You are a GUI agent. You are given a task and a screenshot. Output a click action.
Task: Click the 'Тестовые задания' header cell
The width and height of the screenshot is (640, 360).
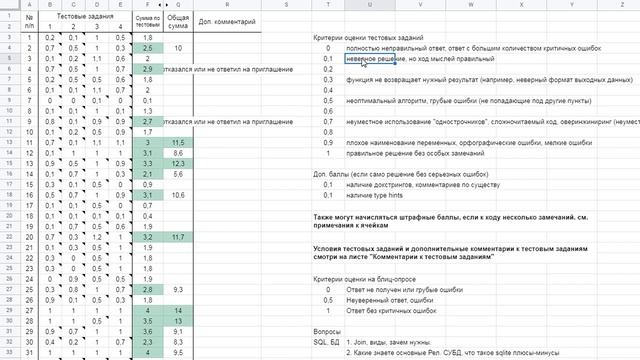click(x=85, y=16)
